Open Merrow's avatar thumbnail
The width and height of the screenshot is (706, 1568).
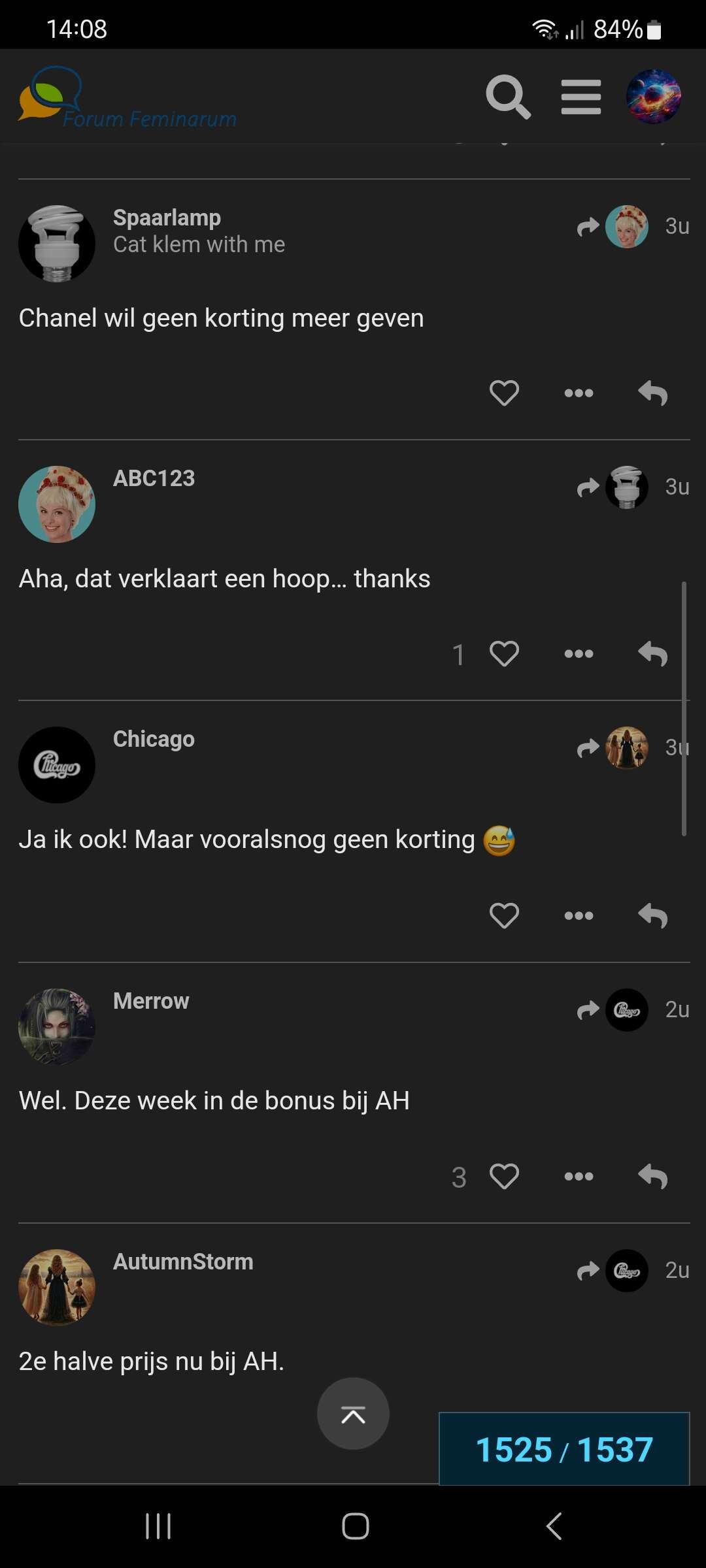click(x=57, y=1026)
